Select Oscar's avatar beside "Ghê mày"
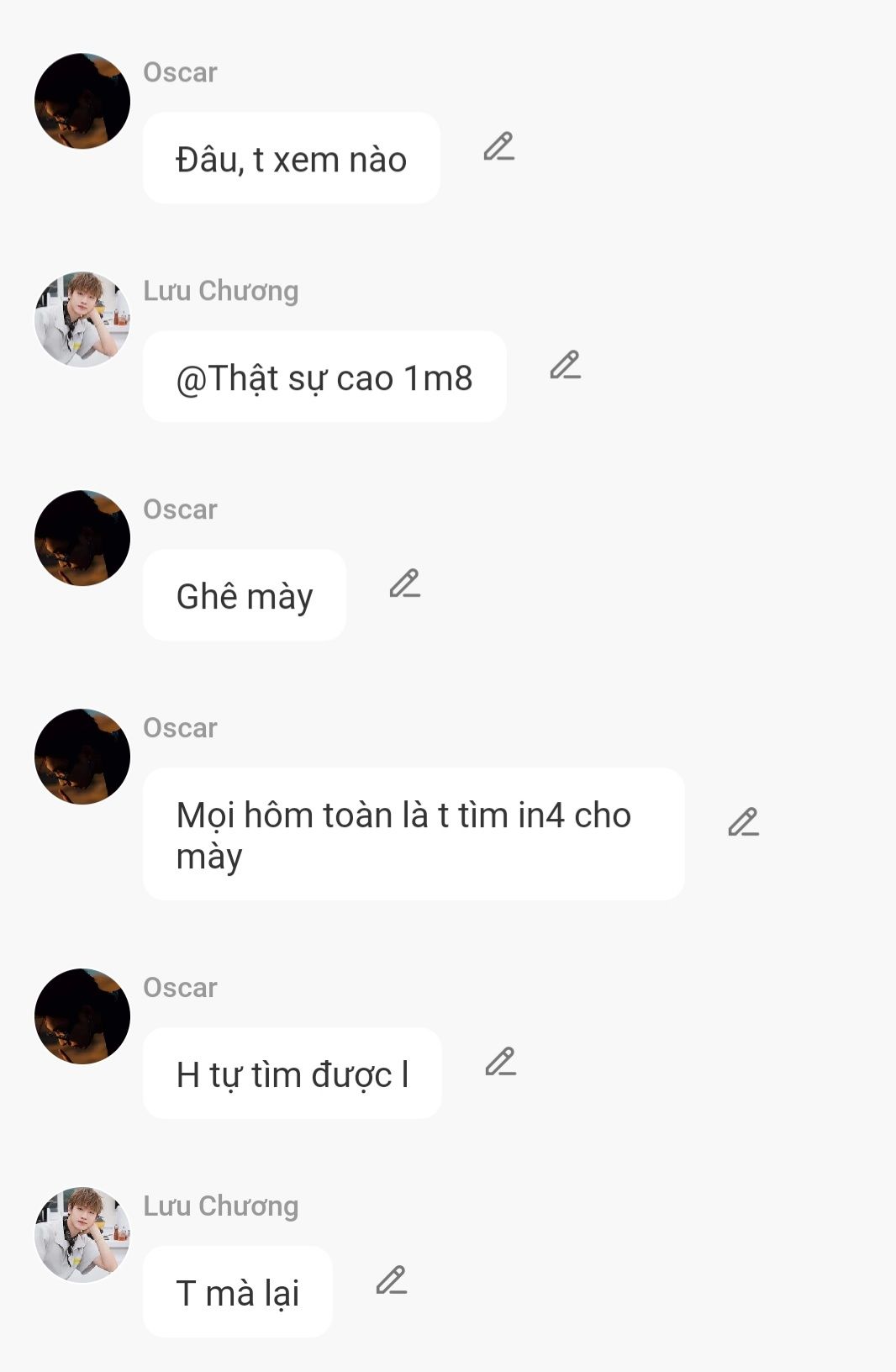Viewport: 896px width, 1372px height. point(82,538)
